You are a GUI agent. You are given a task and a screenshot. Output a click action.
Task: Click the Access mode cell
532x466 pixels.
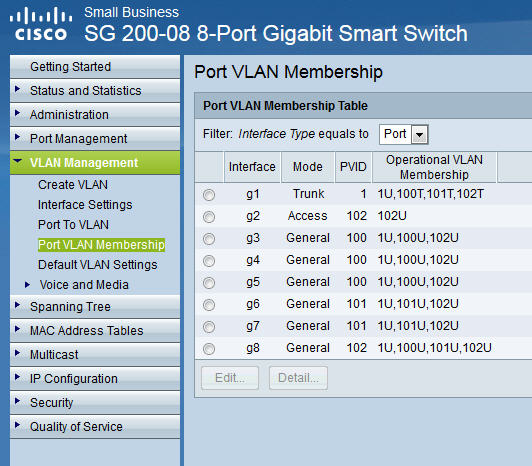tap(307, 216)
